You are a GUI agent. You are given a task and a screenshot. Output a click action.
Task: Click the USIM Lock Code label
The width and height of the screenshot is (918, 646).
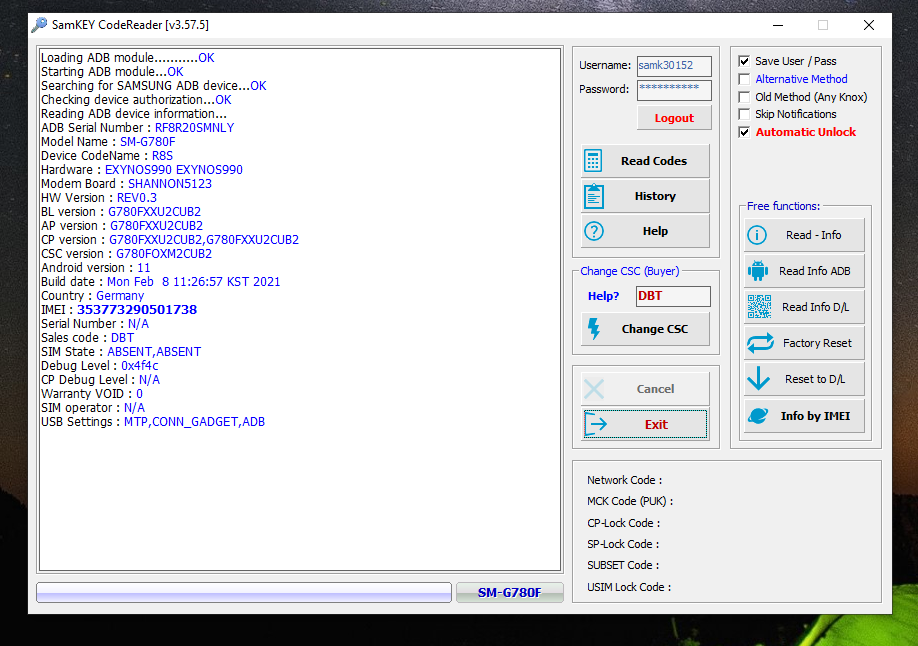point(629,587)
